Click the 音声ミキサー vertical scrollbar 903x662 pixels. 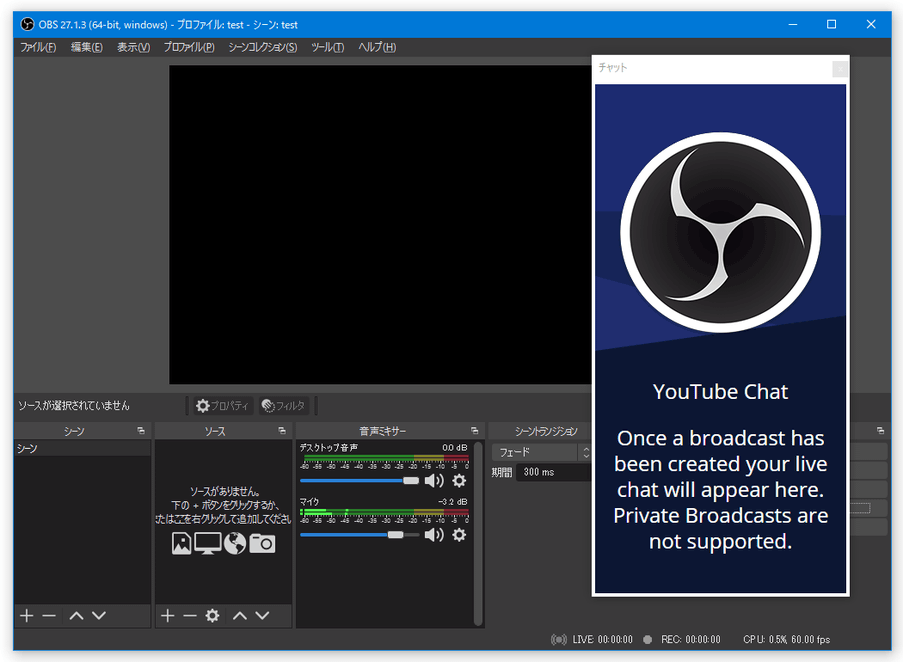click(478, 533)
